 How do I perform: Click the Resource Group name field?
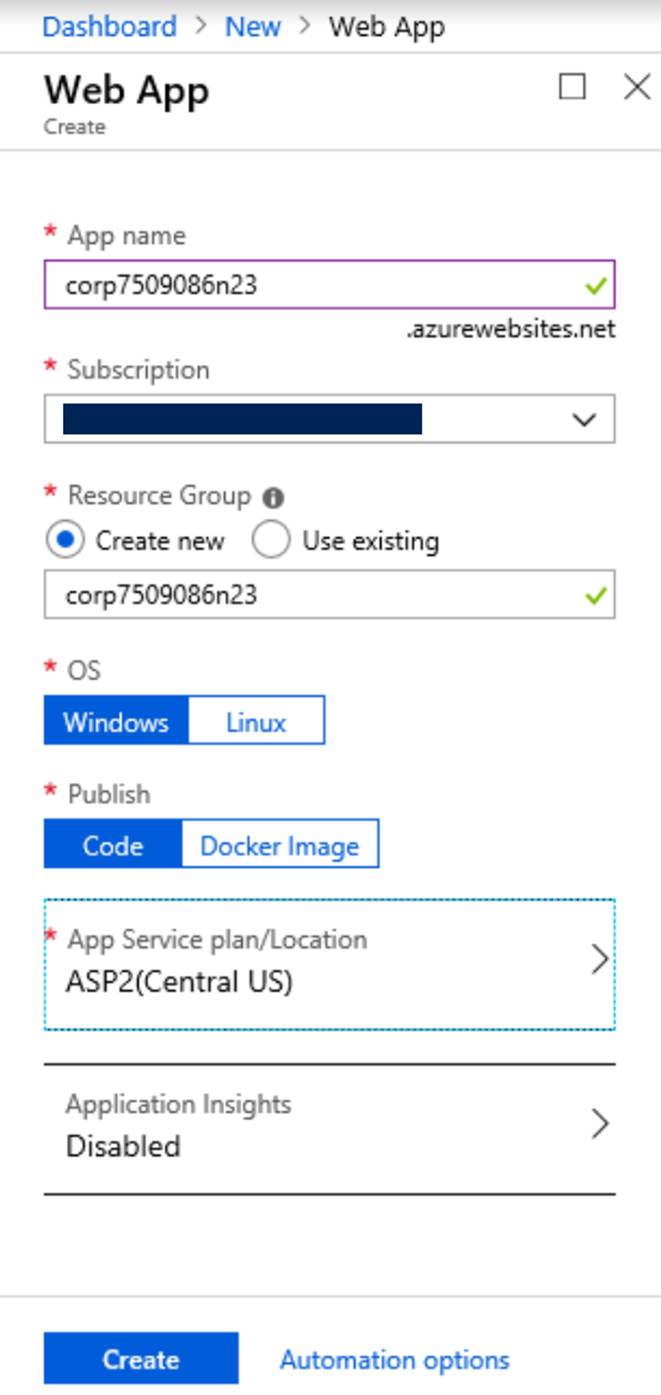click(310, 596)
